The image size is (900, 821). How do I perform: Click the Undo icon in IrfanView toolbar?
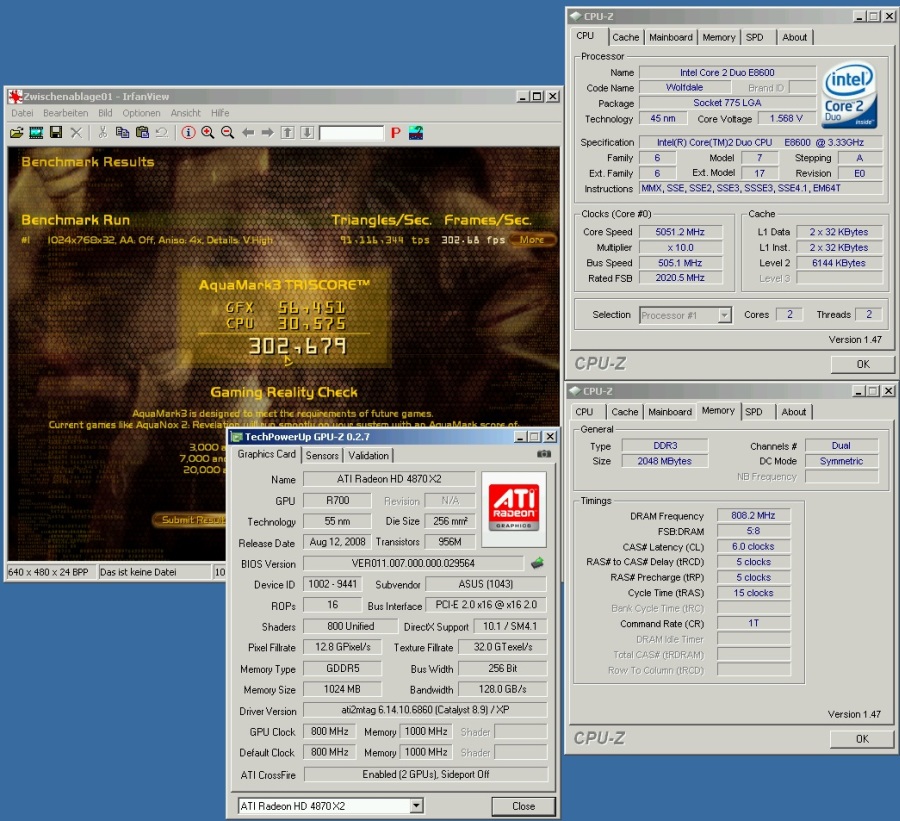[162, 133]
